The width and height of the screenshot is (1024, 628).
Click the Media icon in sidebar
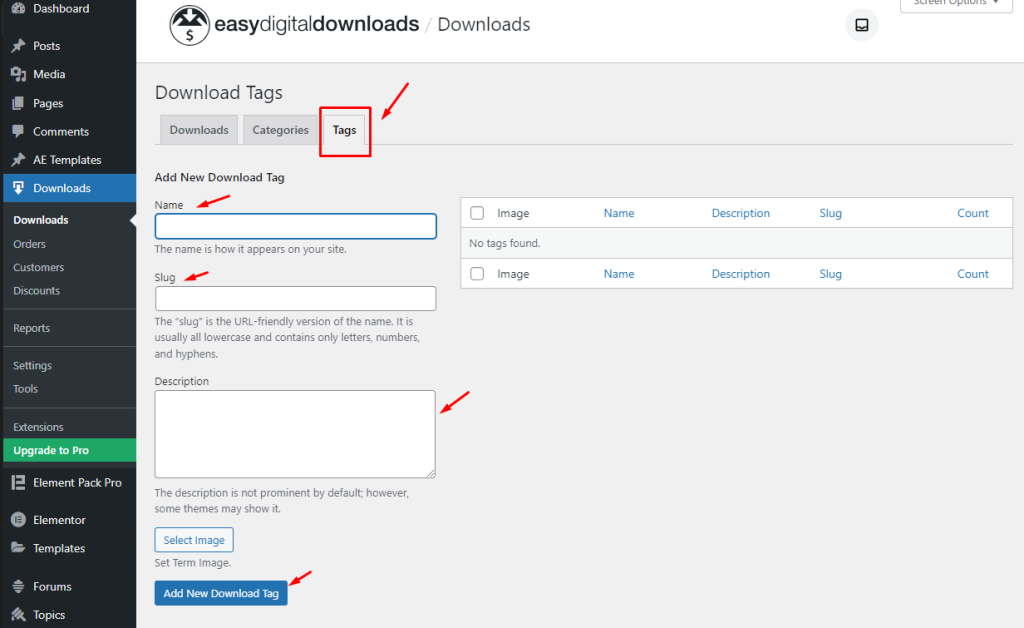(18, 74)
